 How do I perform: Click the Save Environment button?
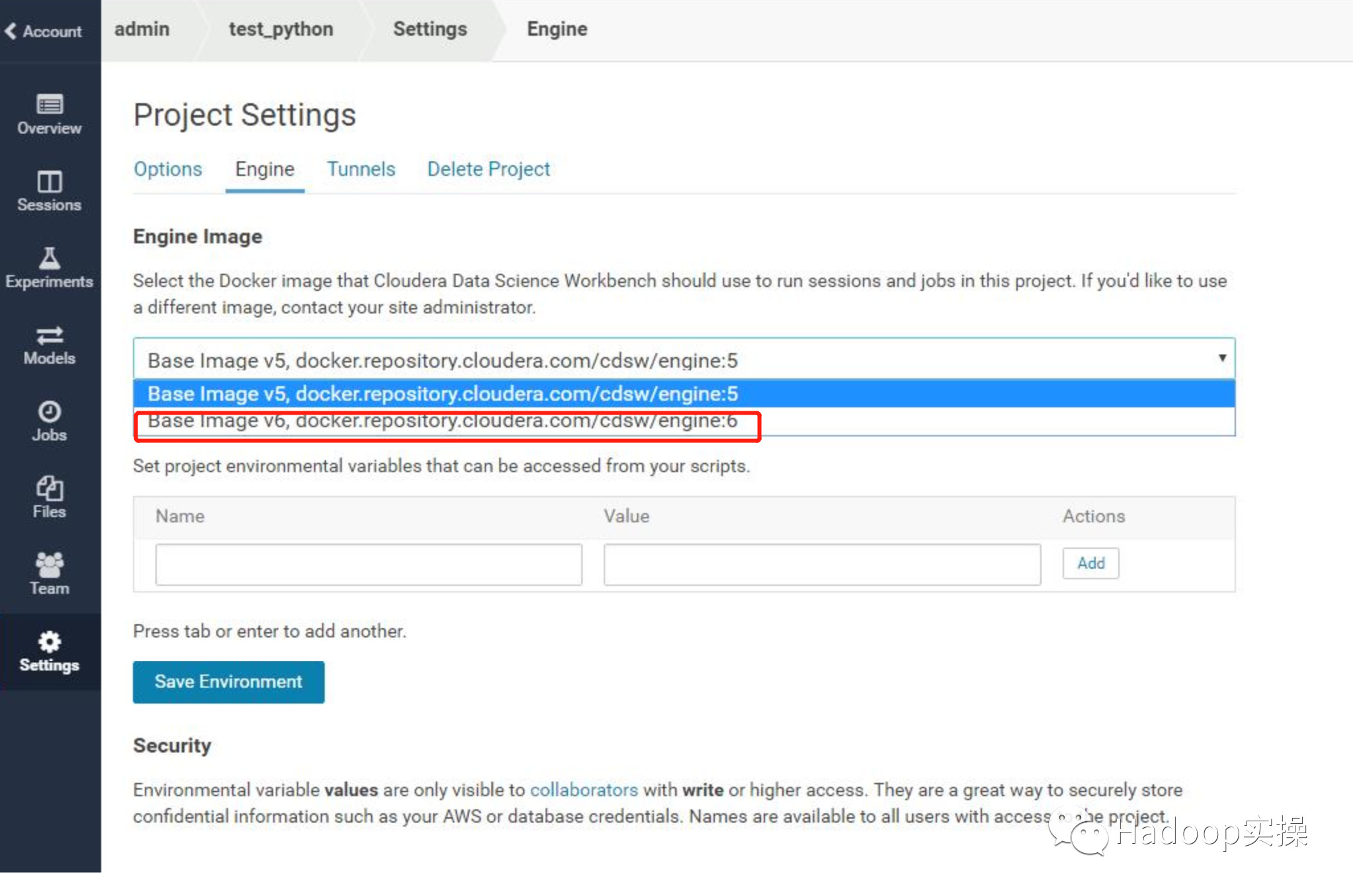point(228,682)
